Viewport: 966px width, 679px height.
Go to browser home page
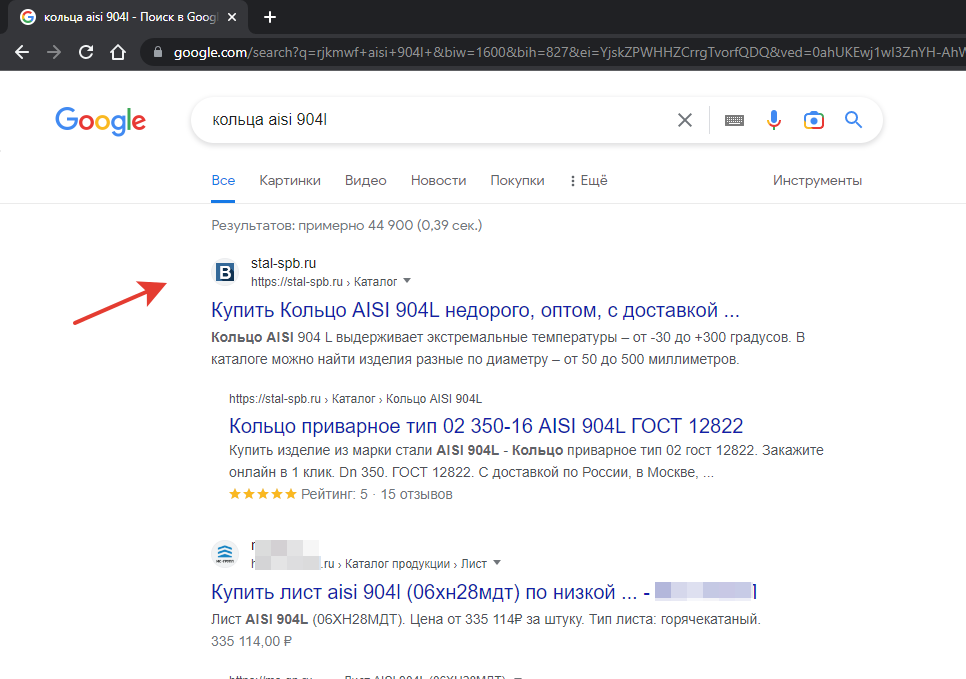point(118,52)
